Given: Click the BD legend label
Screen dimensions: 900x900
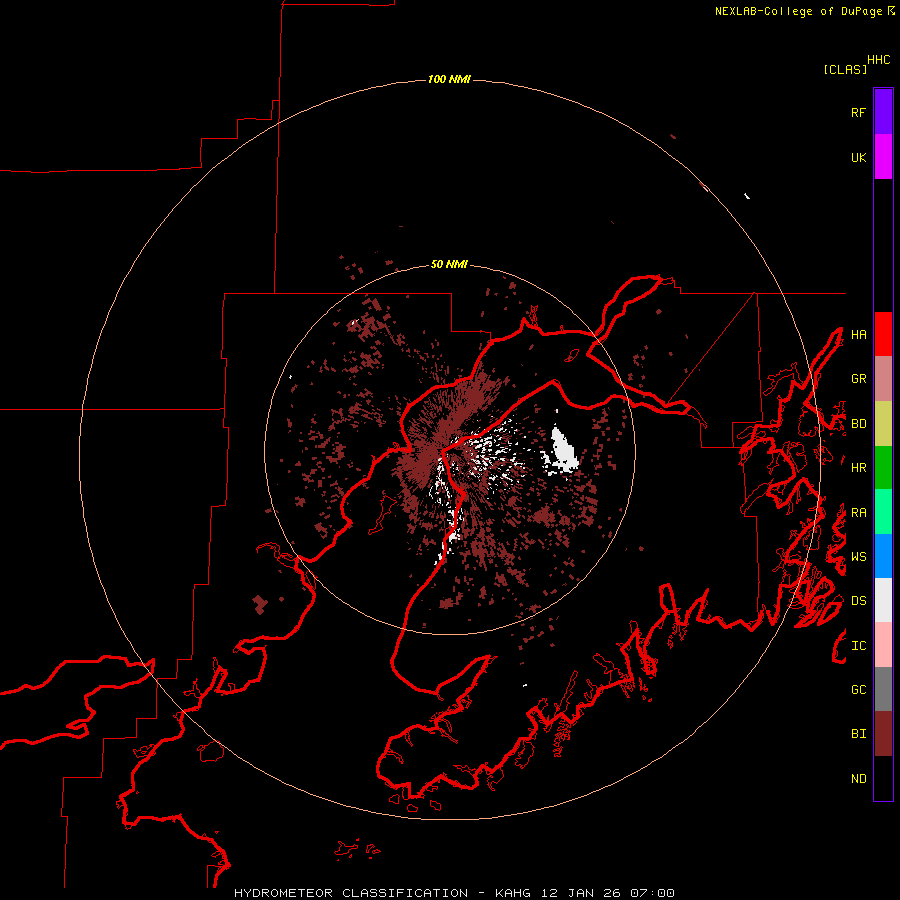Looking at the screenshot, I should 859,424.
